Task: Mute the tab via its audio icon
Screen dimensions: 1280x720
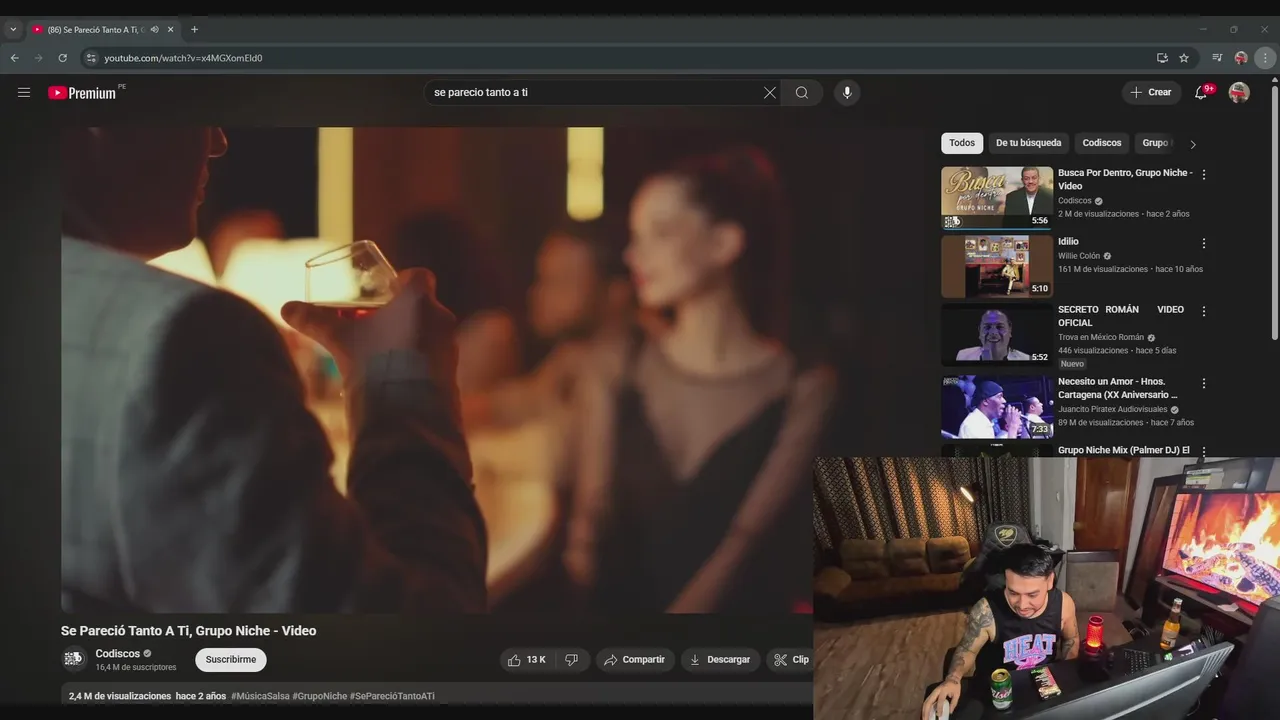Action: coord(154,30)
